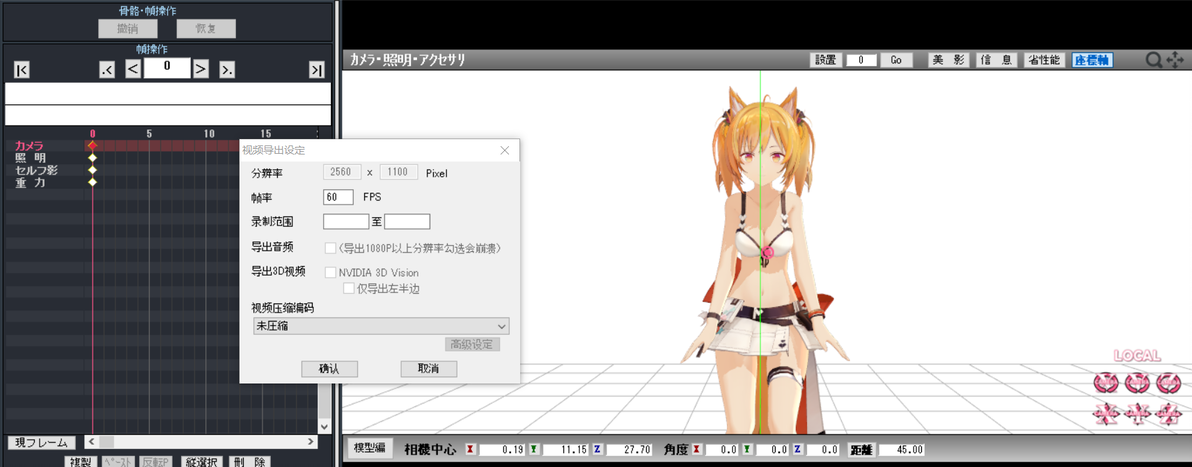Click the timeline horizontal scrollbar thumb
This screenshot has height=467, width=1192.
[106, 442]
